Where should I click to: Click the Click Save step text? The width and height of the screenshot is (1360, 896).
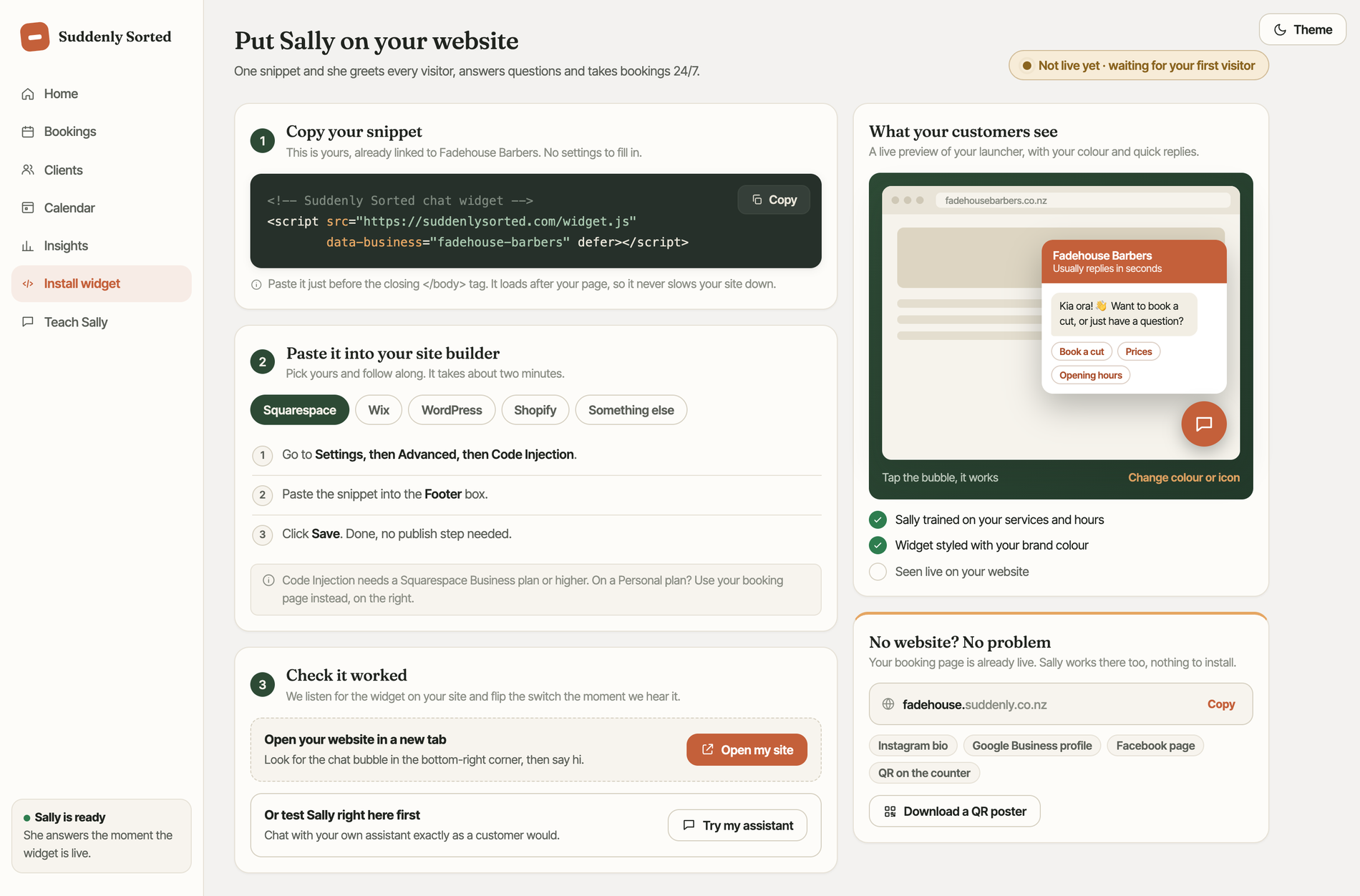click(397, 534)
